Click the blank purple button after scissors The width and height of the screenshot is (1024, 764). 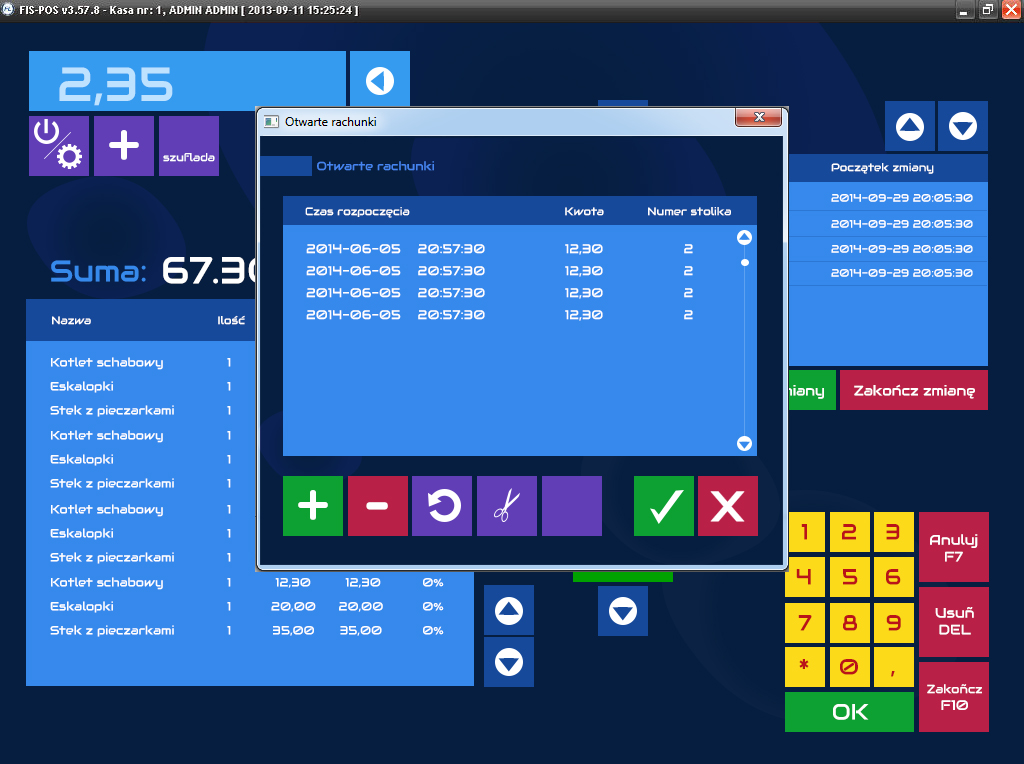(x=572, y=506)
